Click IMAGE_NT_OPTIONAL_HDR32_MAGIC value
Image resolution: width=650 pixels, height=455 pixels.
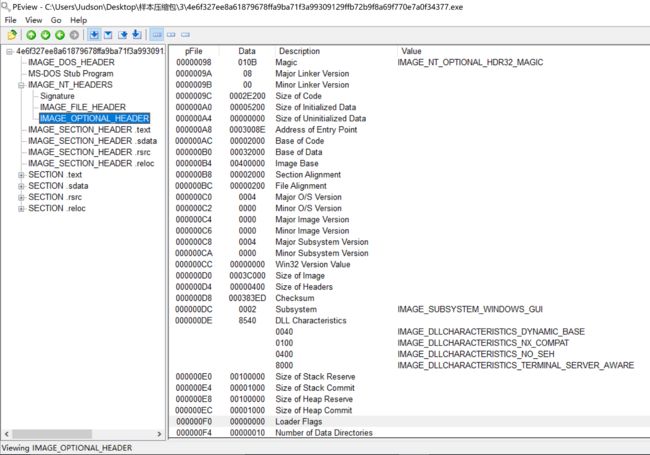(x=470, y=62)
